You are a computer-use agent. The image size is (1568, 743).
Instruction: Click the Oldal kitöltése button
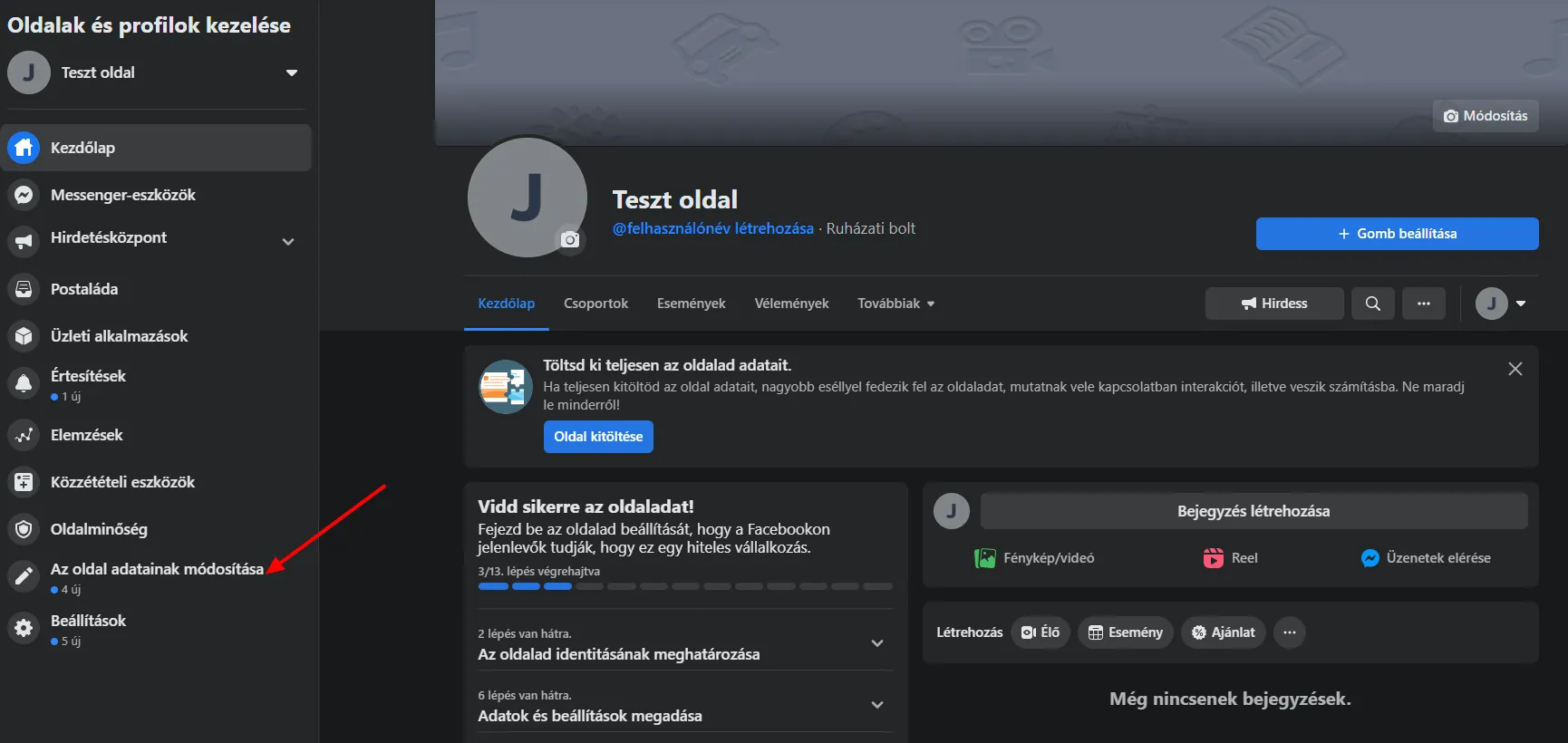click(598, 437)
